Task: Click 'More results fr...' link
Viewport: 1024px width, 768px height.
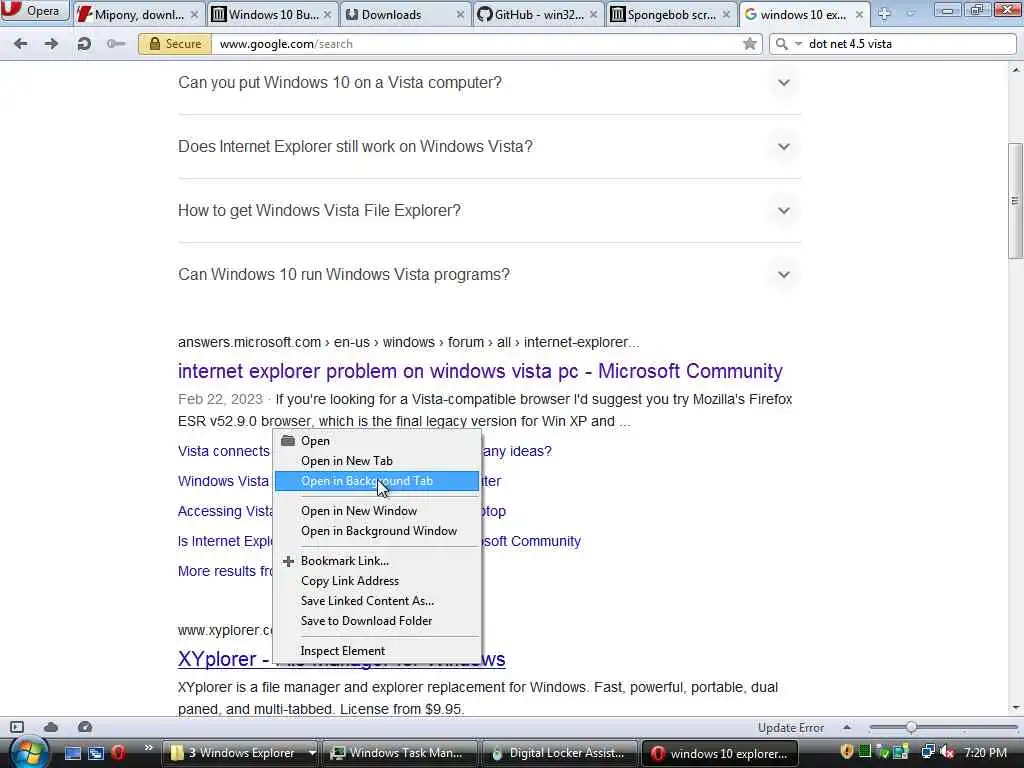Action: click(225, 571)
